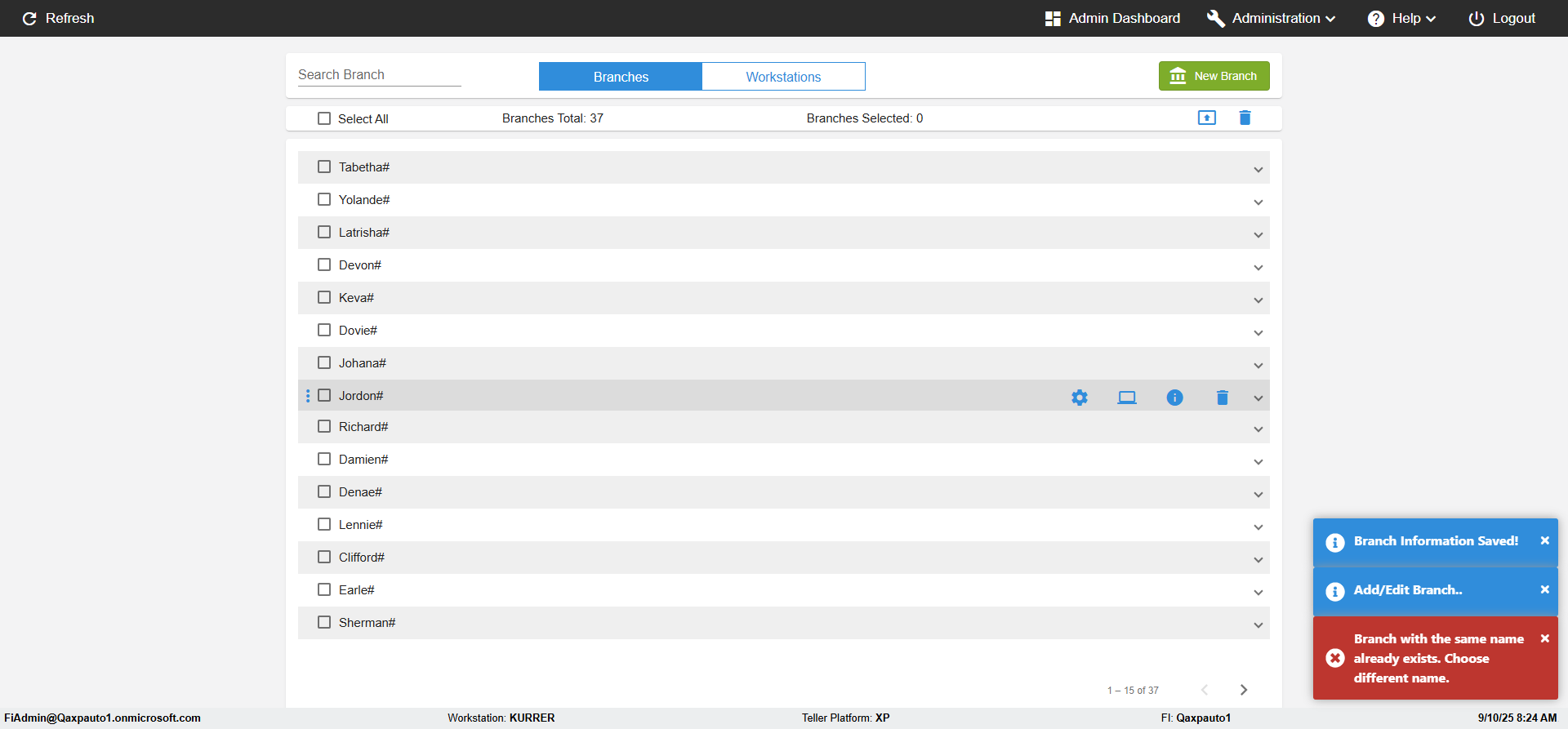The width and height of the screenshot is (1568, 729).
Task: Click the Lennie# branch name
Action: (x=361, y=525)
